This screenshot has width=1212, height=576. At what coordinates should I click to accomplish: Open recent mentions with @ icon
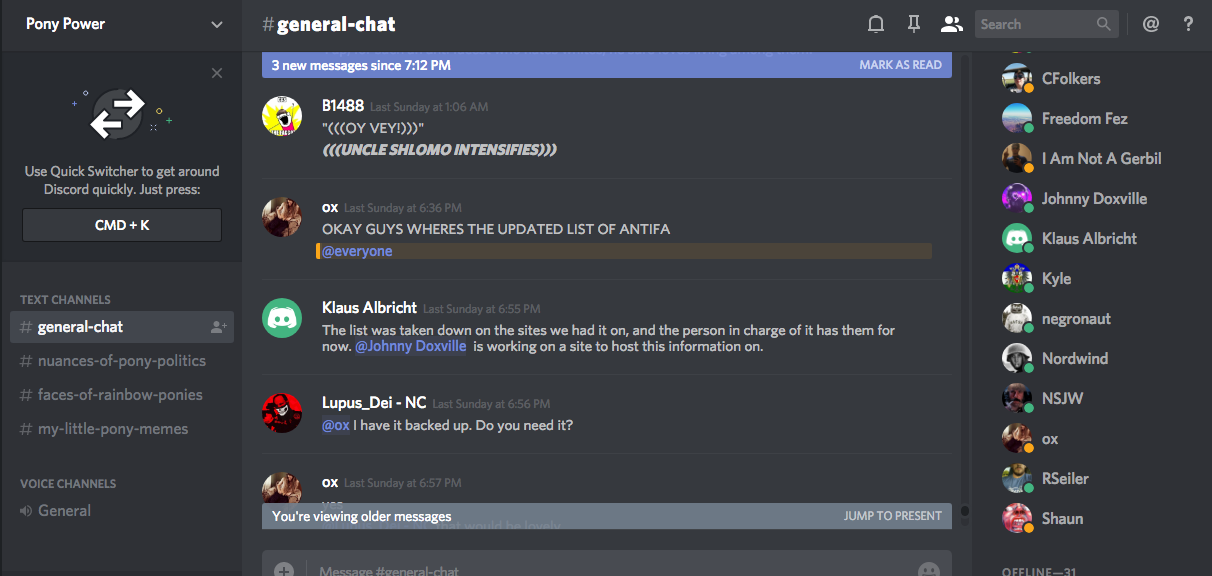coord(1151,24)
